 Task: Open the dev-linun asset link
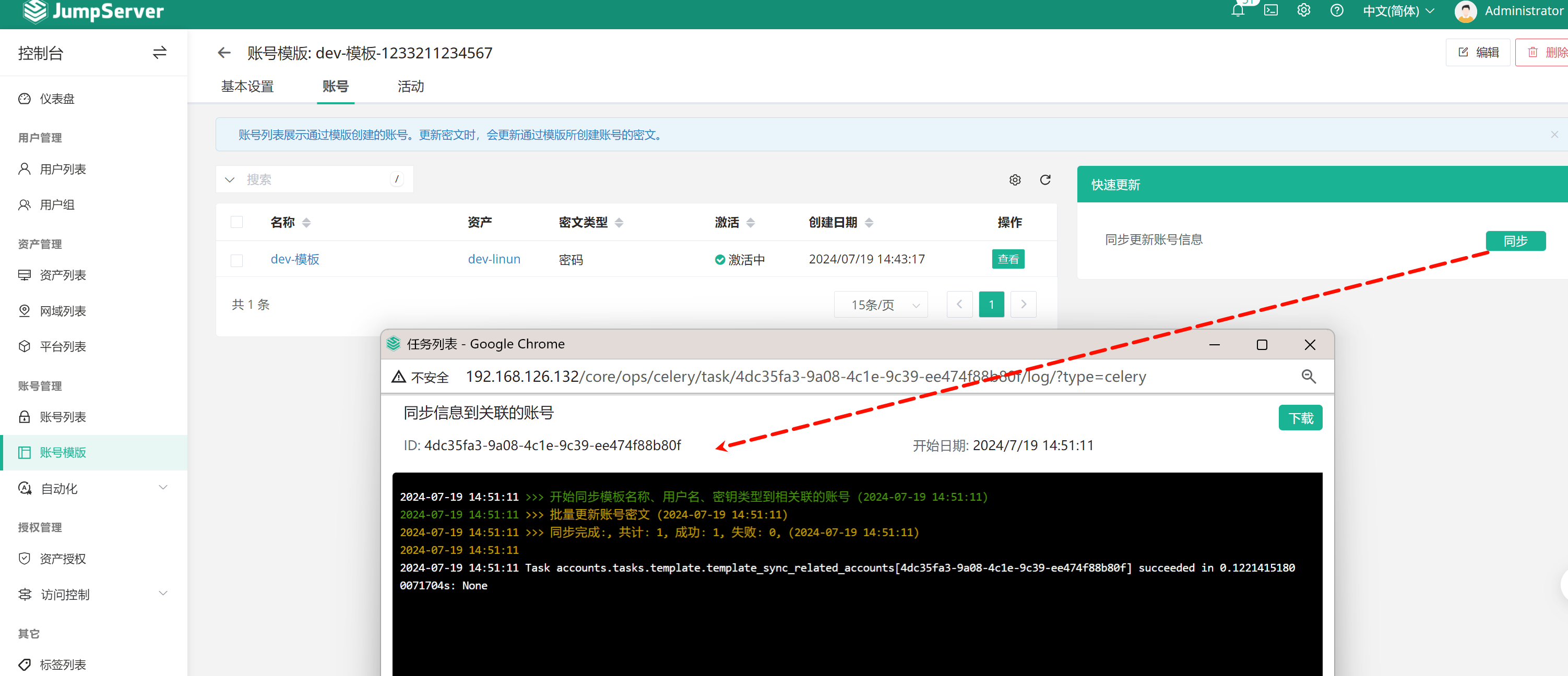click(x=494, y=259)
